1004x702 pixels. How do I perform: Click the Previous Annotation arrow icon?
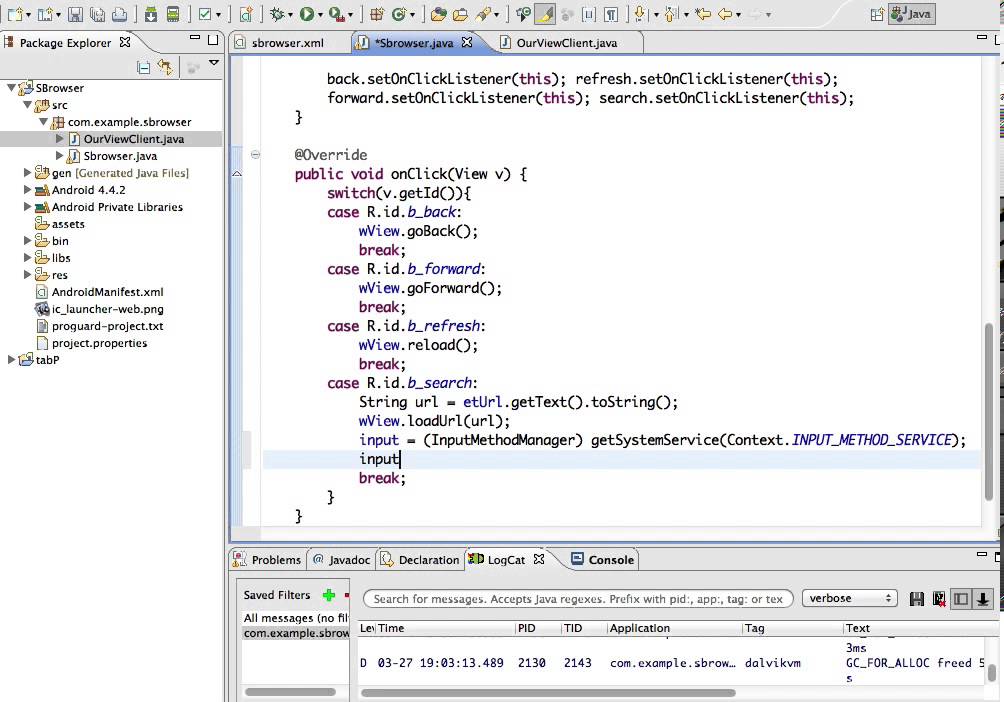pyautogui.click(x=670, y=14)
